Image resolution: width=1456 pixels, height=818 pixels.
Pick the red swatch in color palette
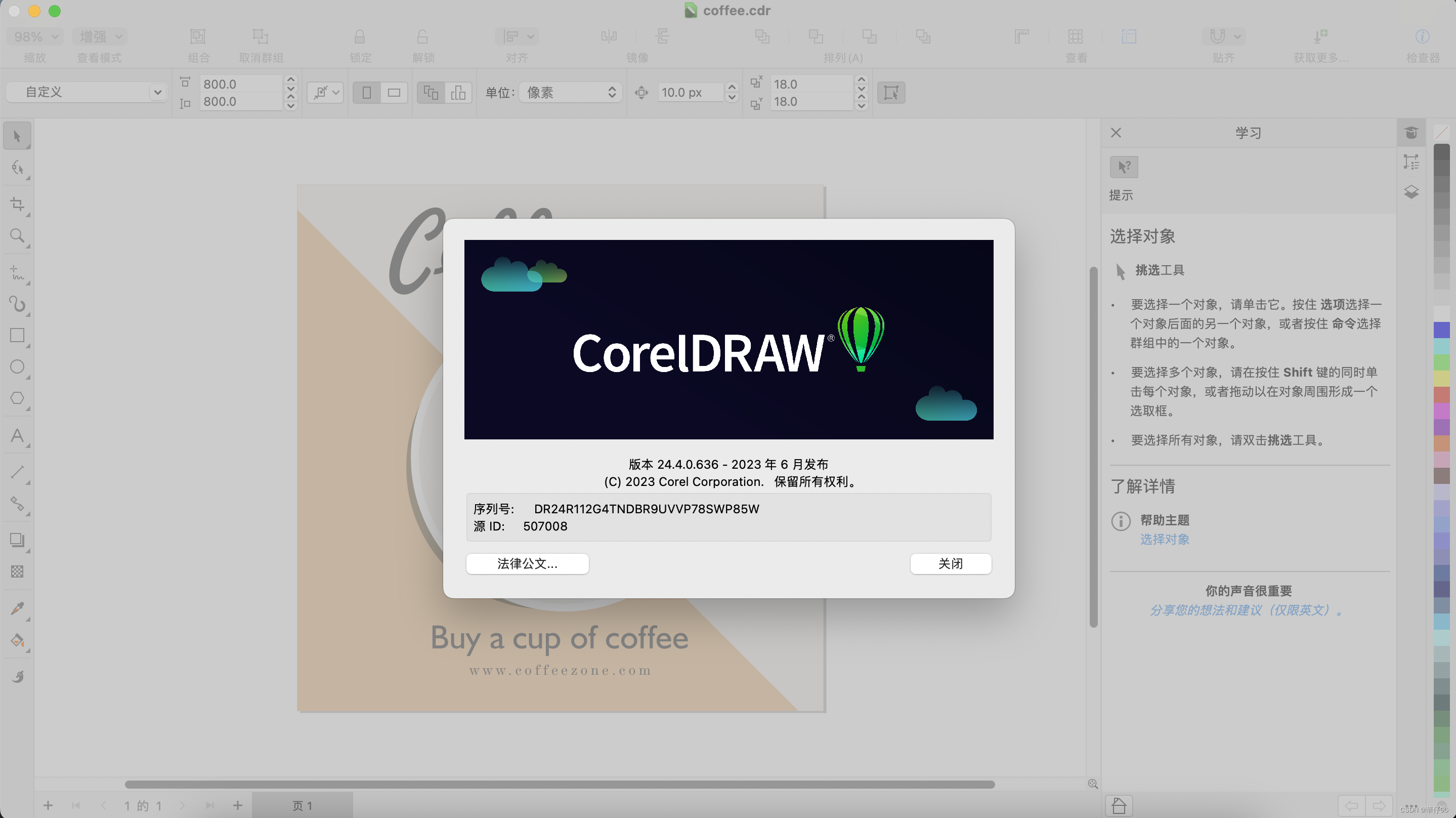(x=1442, y=394)
